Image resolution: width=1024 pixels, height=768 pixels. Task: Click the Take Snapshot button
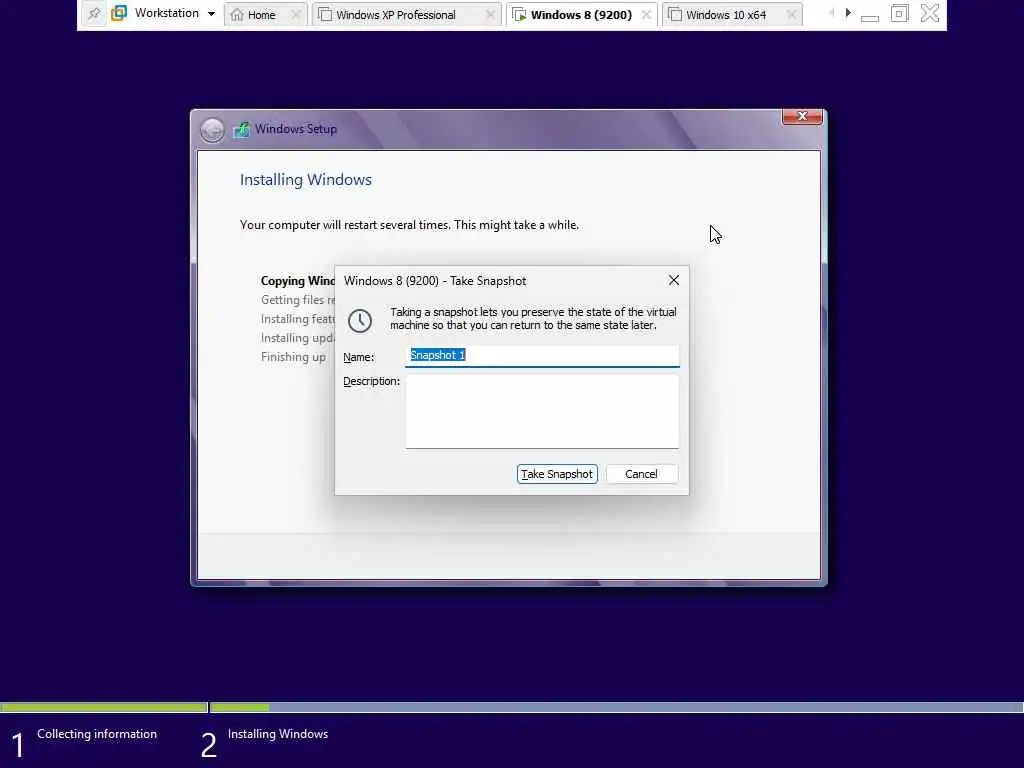(x=557, y=474)
